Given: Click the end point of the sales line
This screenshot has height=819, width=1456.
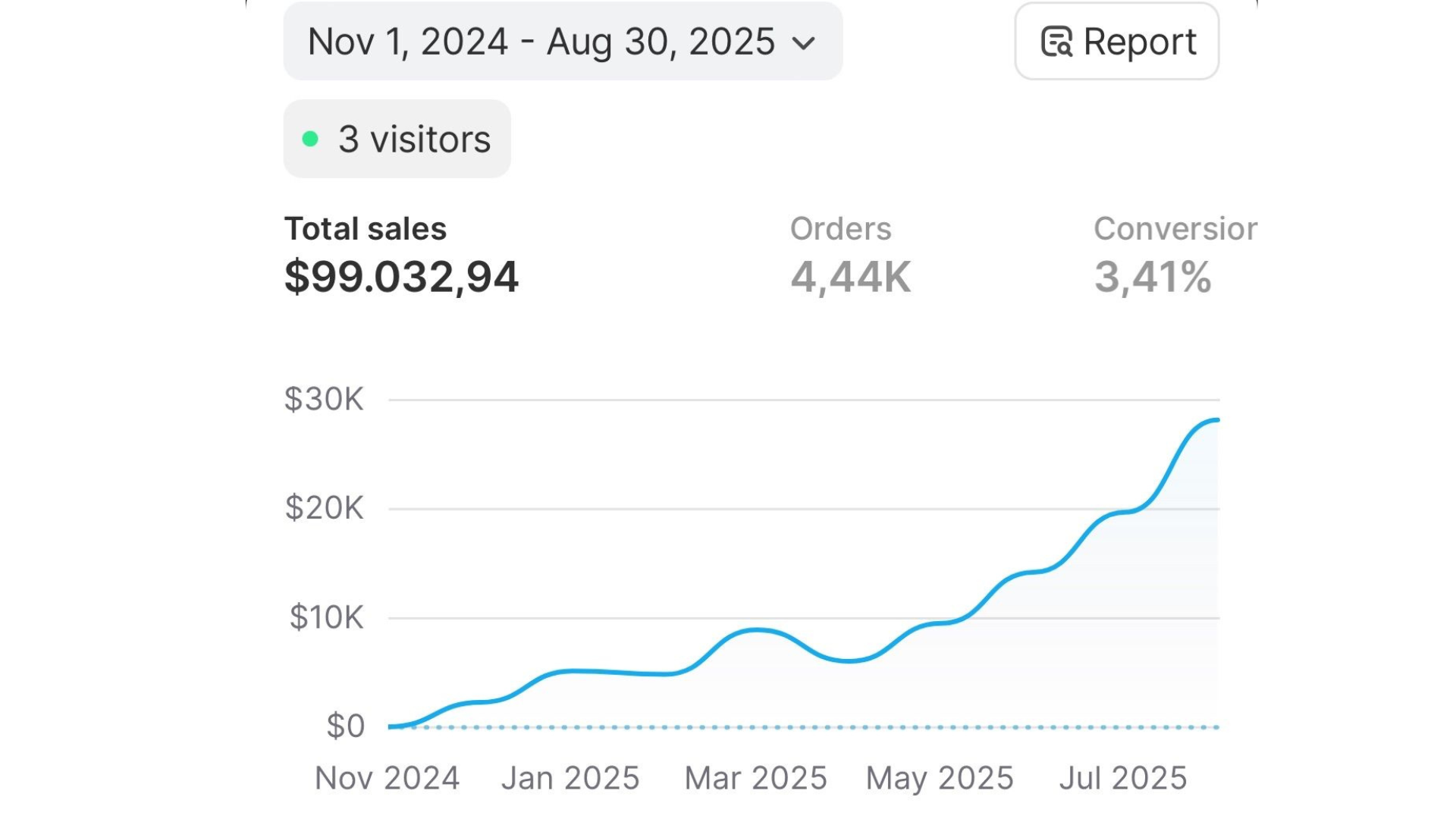Looking at the screenshot, I should (x=1216, y=420).
